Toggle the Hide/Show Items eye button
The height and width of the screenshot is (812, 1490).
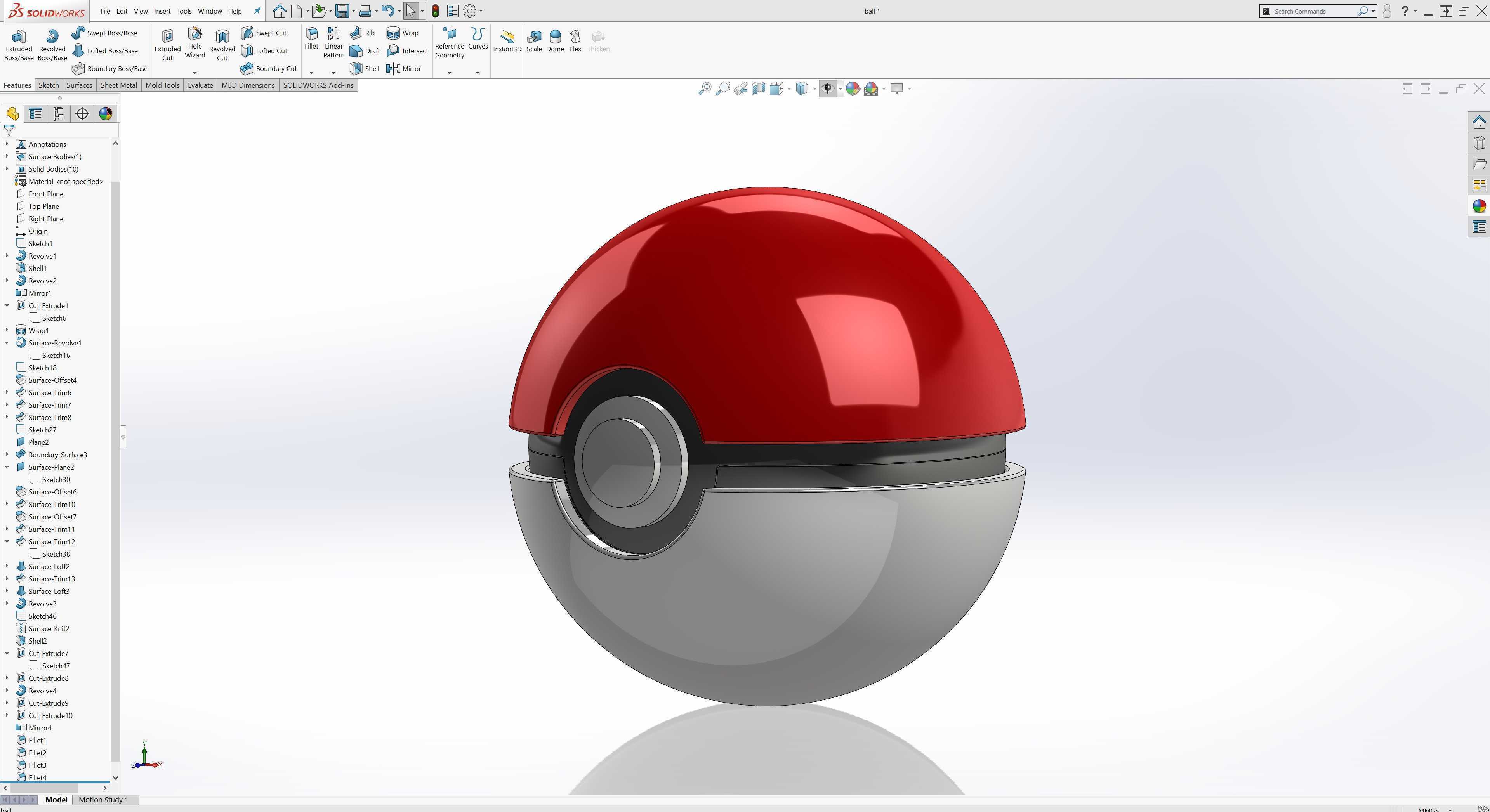coord(828,88)
